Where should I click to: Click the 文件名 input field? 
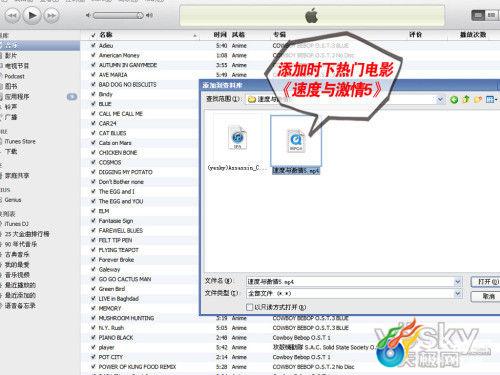pos(350,282)
